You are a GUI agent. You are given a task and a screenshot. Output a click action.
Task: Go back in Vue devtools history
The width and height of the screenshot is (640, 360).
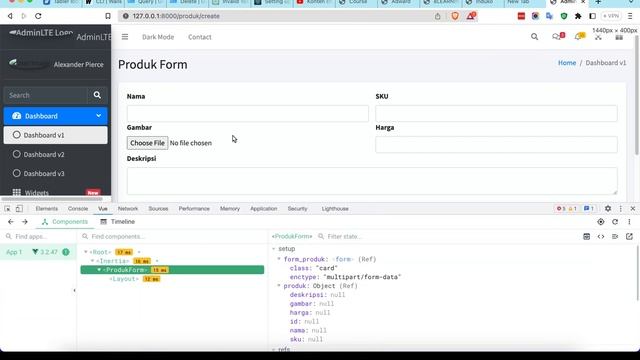[11, 222]
